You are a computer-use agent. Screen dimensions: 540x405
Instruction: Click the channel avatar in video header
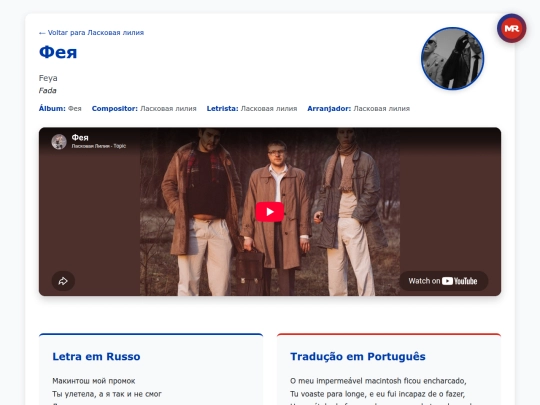click(x=59, y=142)
